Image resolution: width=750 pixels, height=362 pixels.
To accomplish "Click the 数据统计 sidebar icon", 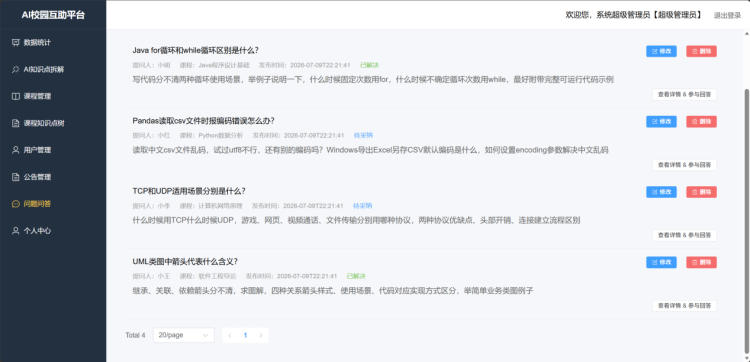I will pyautogui.click(x=15, y=43).
